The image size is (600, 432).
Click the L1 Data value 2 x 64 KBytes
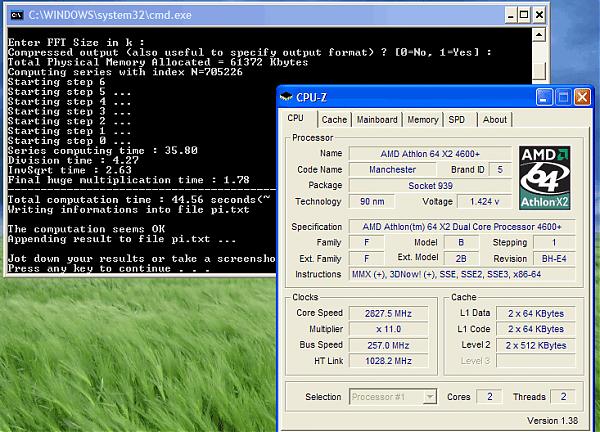point(536,313)
